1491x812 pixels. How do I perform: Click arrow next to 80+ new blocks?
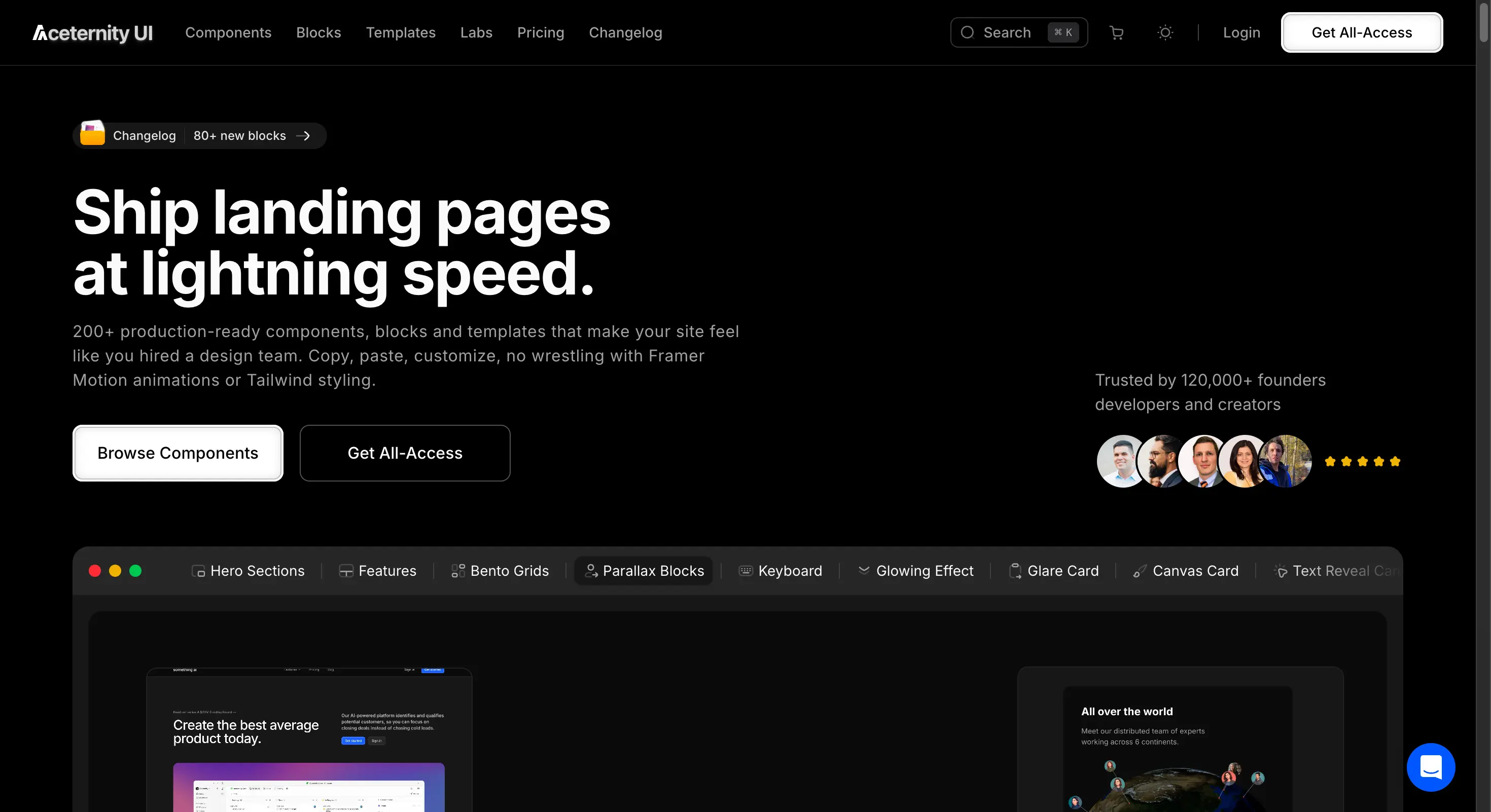tap(303, 136)
